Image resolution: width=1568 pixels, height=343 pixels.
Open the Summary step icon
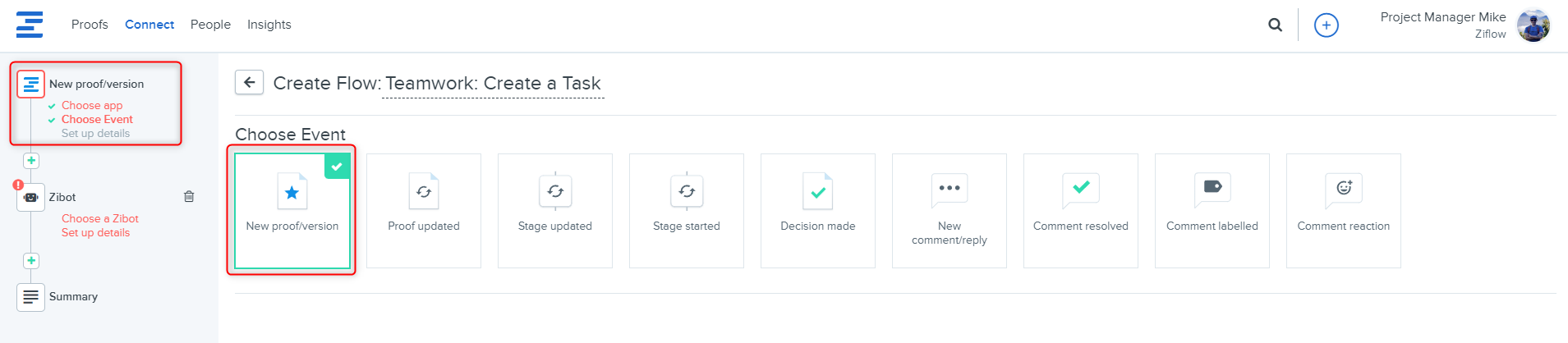[x=30, y=296]
